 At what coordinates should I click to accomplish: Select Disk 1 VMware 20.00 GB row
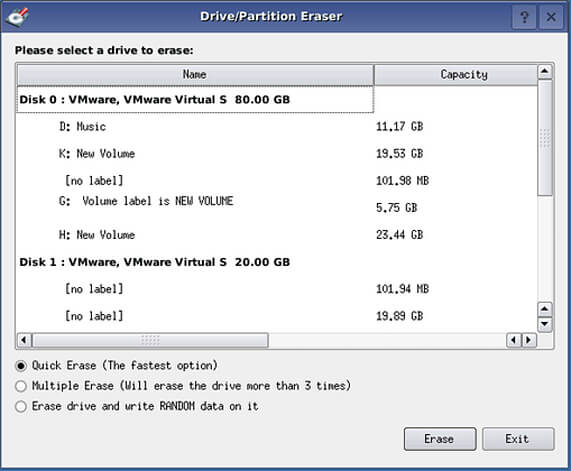pyautogui.click(x=154, y=262)
